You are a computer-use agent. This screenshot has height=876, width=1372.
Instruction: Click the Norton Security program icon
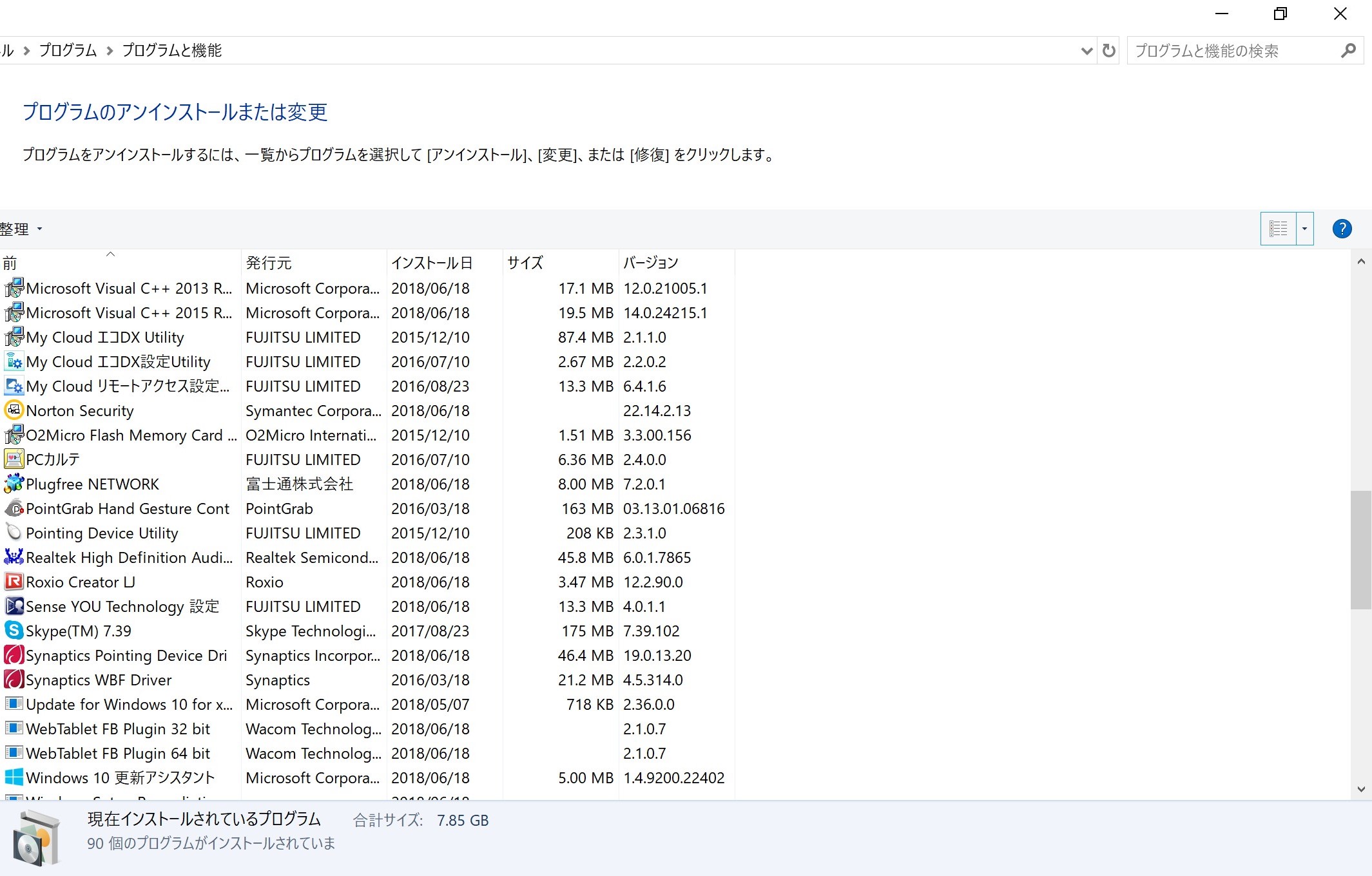(x=14, y=410)
